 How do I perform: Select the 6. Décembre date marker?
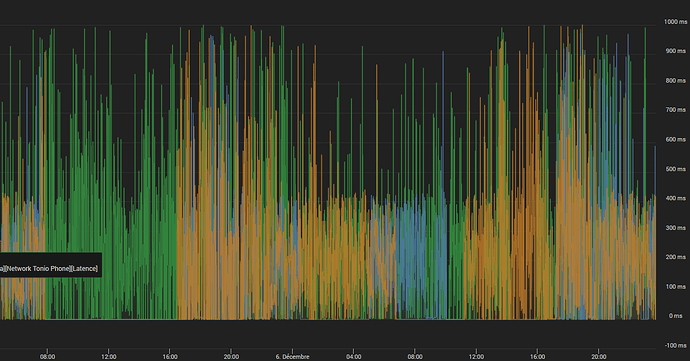tap(292, 357)
